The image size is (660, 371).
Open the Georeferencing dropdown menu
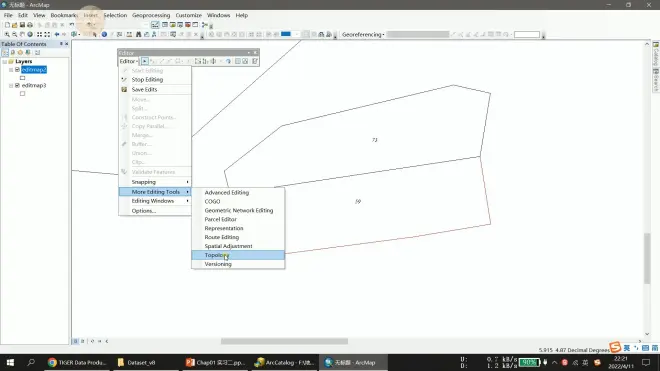(363, 35)
